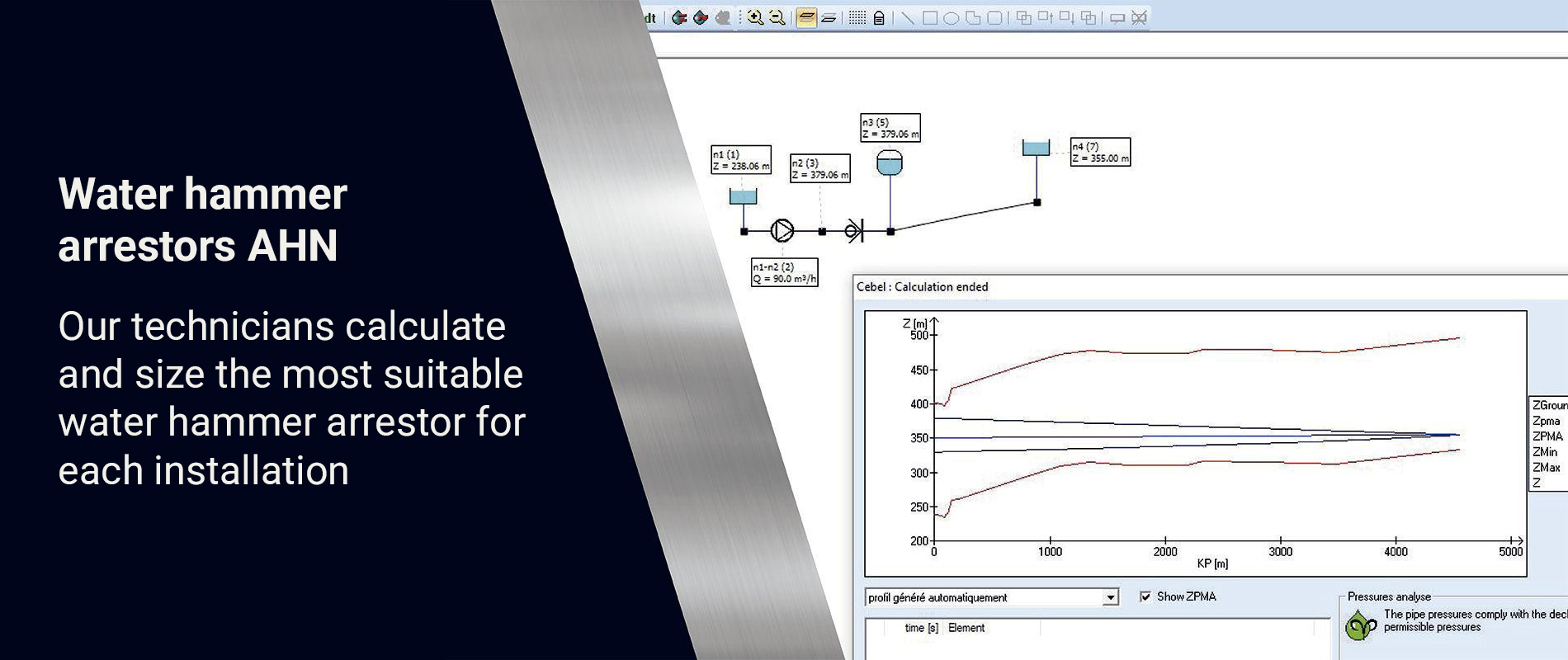Click the lock icon in toolbar
The width and height of the screenshot is (1568, 660).
tap(879, 17)
